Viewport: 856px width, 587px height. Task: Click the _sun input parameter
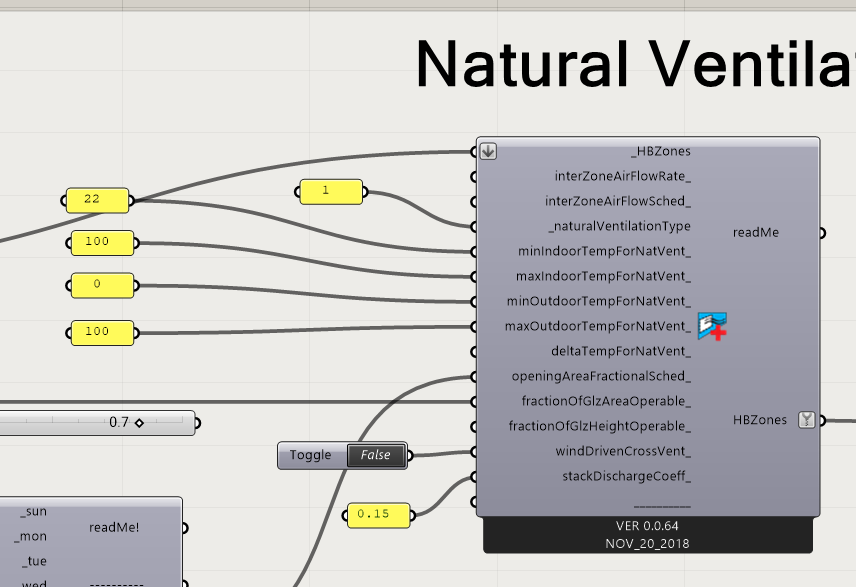pyautogui.click(x=34, y=512)
